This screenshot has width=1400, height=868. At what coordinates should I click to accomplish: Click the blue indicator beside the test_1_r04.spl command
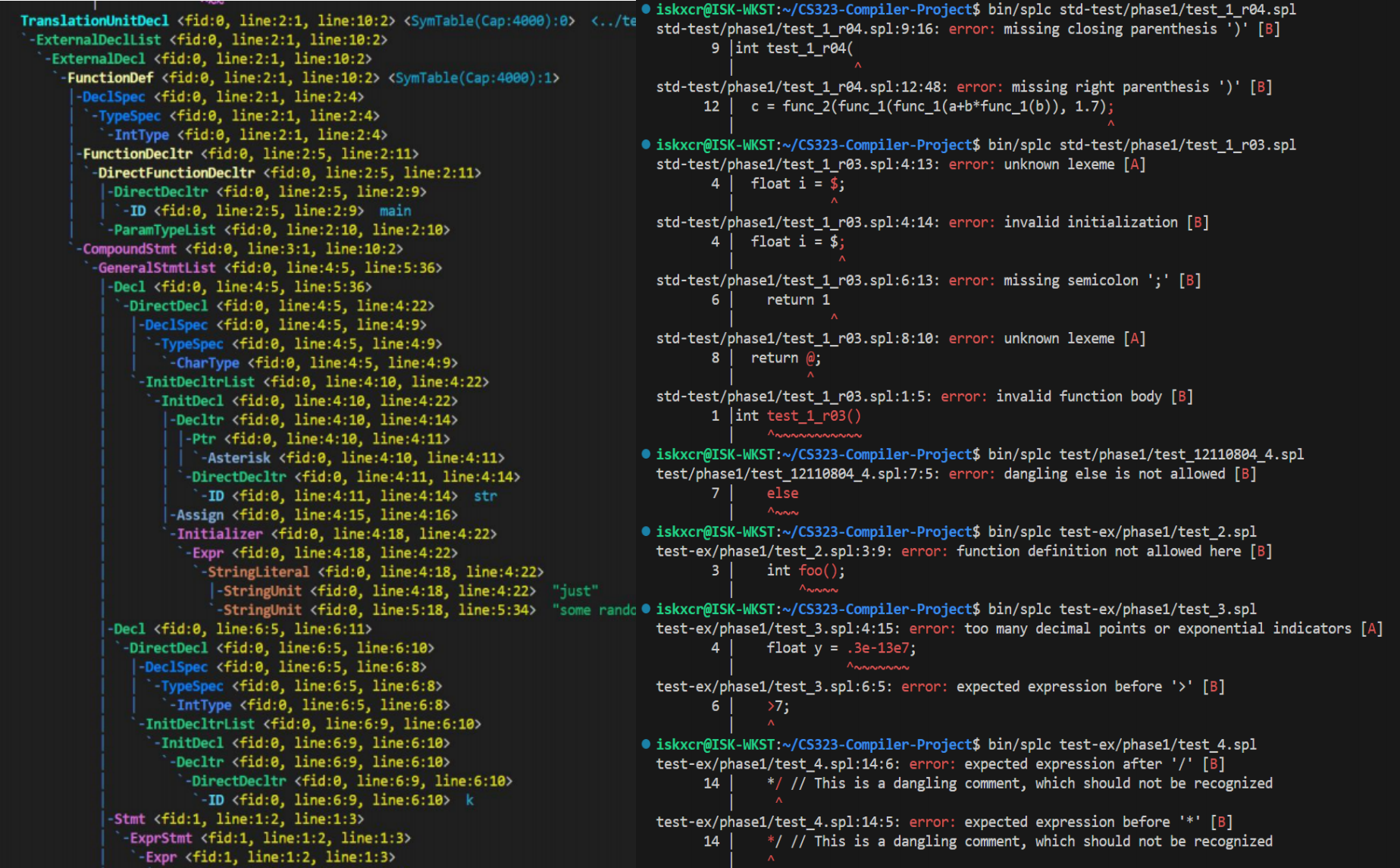(645, 9)
